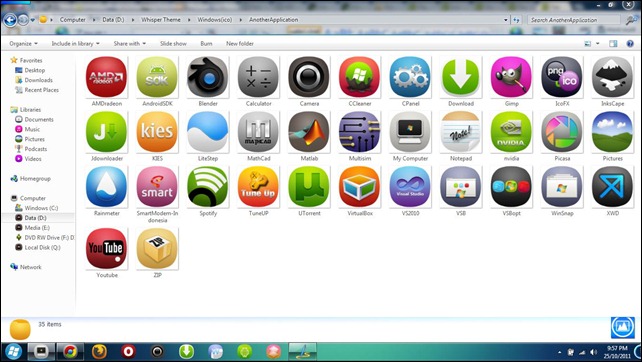The image size is (642, 362).
Task: Select the WinSnap icon file
Action: pos(562,187)
